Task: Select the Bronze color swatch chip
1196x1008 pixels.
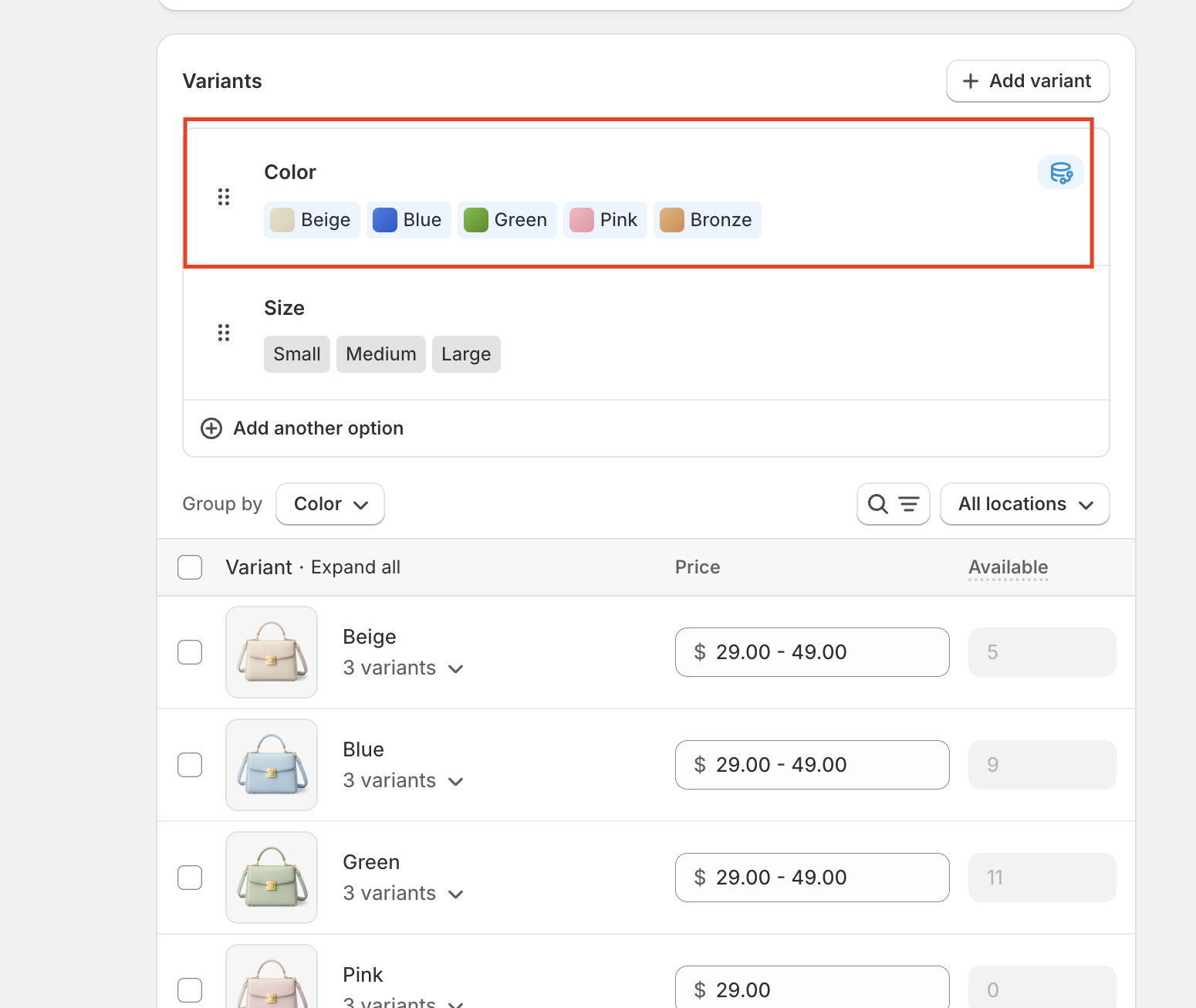Action: (707, 220)
